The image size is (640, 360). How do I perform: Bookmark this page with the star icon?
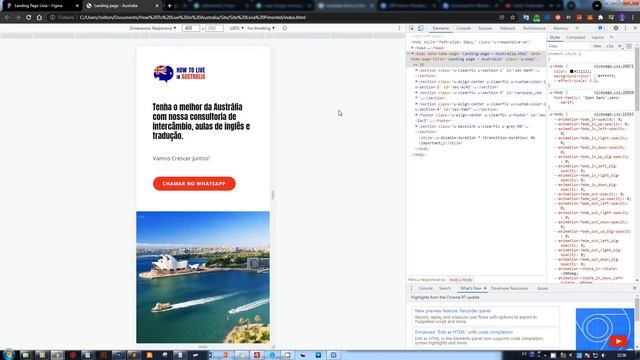pyautogui.click(x=513, y=18)
